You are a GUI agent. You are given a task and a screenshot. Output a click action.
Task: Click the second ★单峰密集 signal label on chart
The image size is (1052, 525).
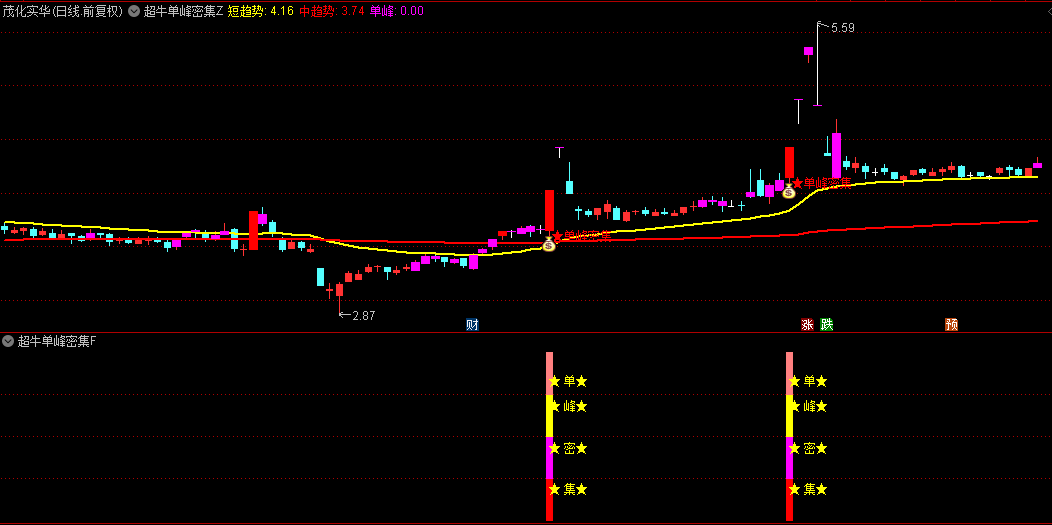[x=821, y=183]
